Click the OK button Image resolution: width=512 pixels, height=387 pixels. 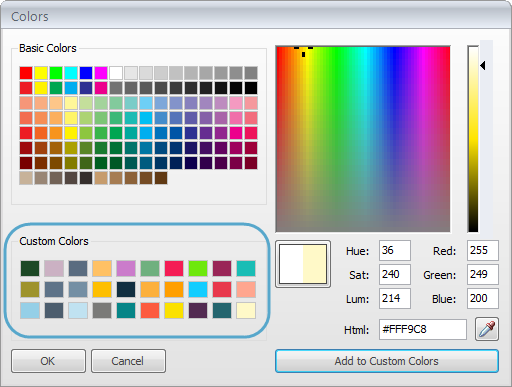pyautogui.click(x=48, y=361)
